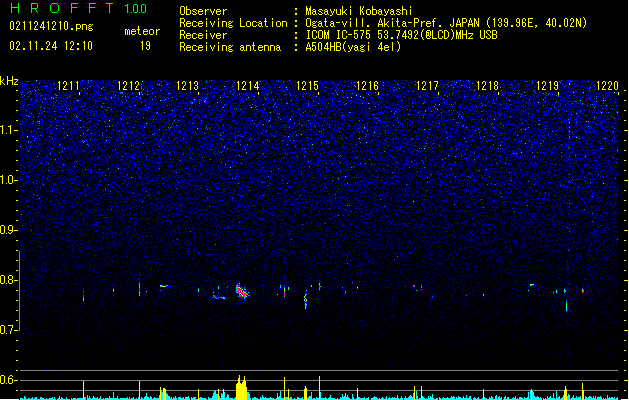Click the kHz axis unit label
Image resolution: width=629 pixels, height=400 pixels.
pyautogui.click(x=9, y=81)
